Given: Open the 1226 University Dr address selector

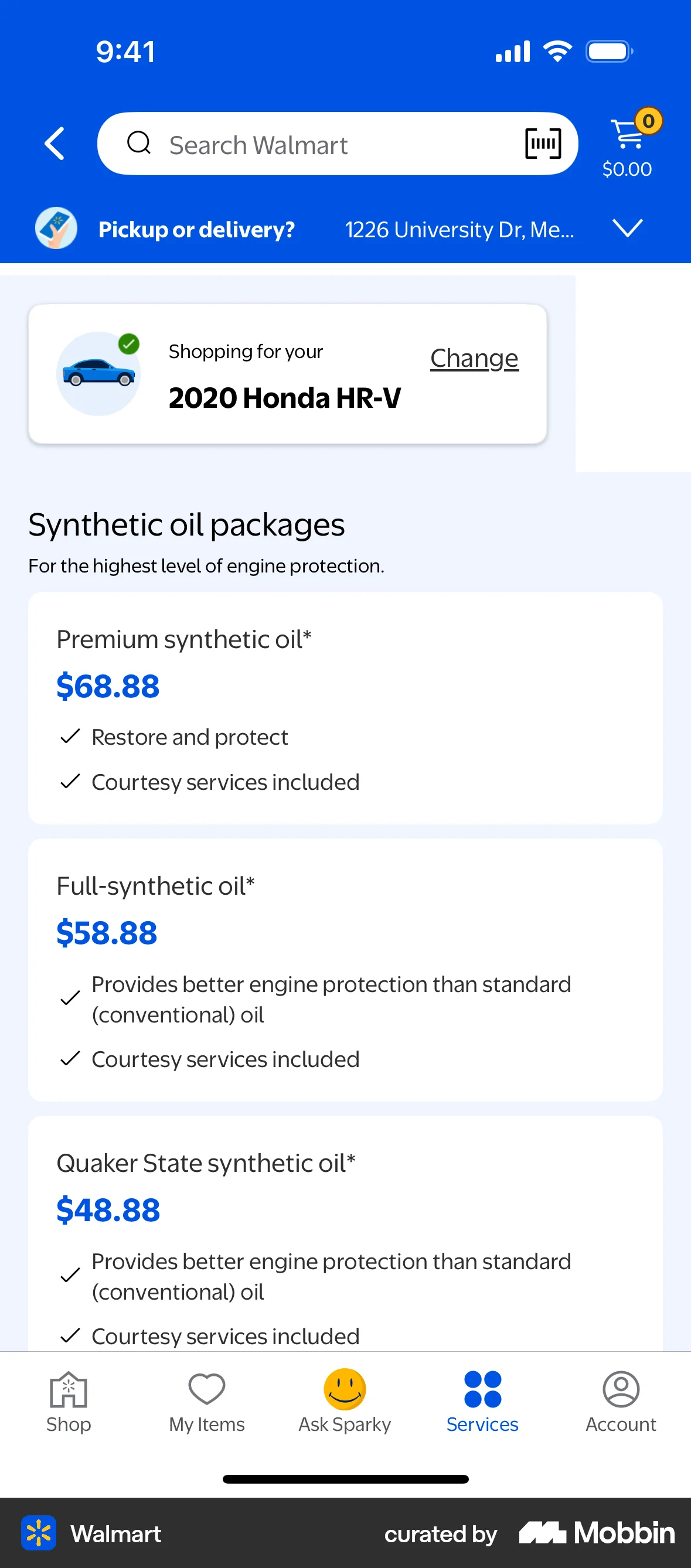Looking at the screenshot, I should (x=459, y=230).
